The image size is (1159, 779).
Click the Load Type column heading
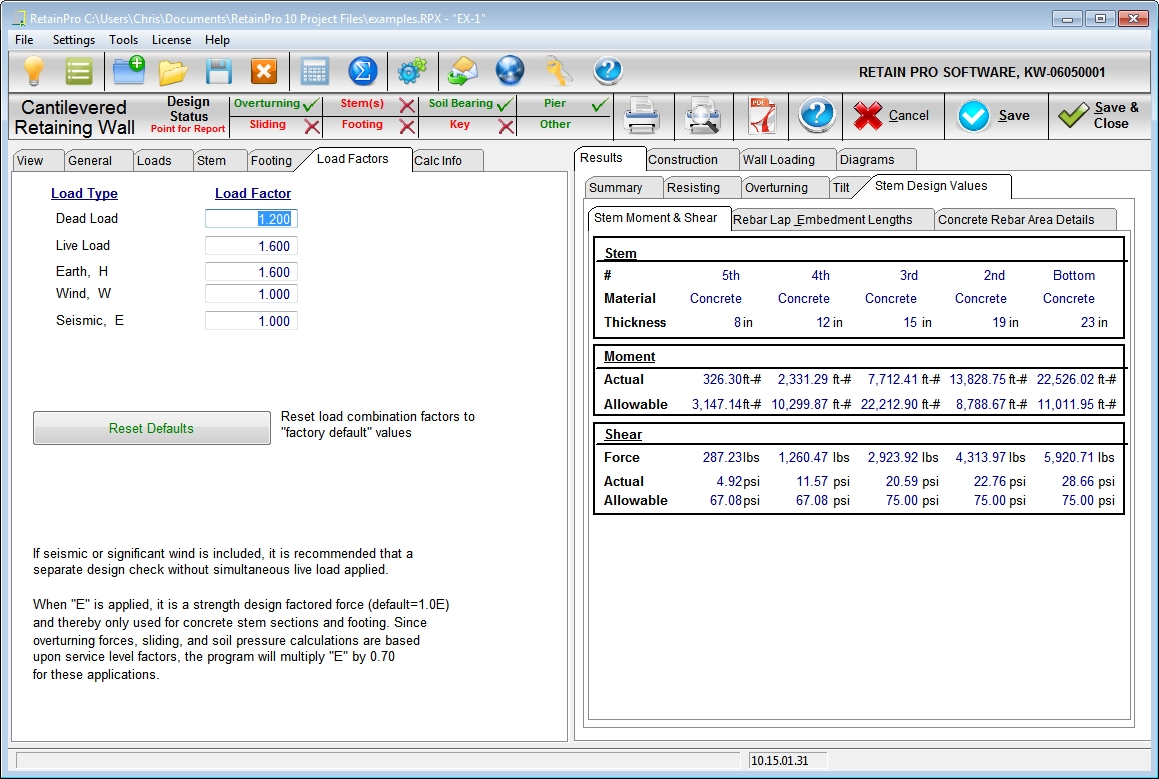pyautogui.click(x=84, y=193)
